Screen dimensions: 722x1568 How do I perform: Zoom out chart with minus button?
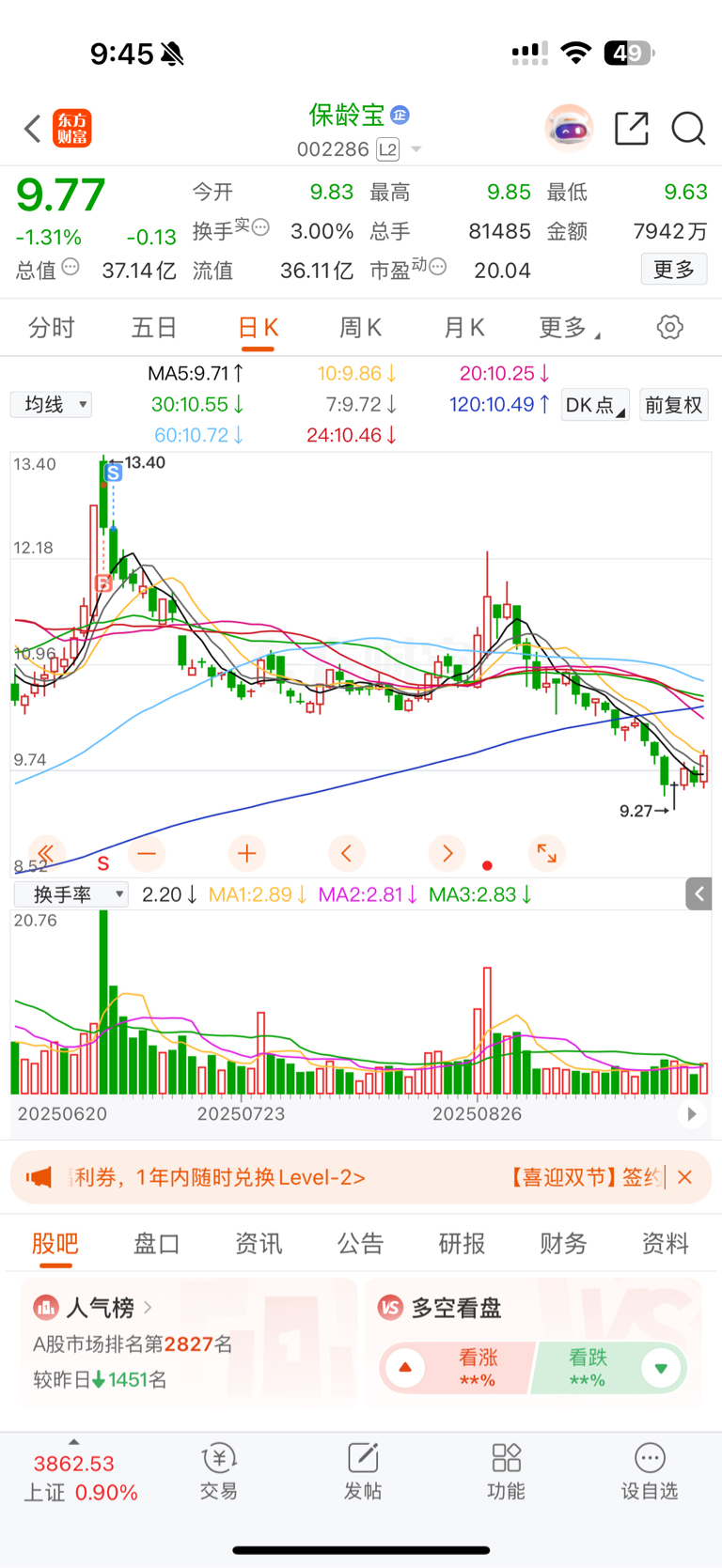click(147, 853)
